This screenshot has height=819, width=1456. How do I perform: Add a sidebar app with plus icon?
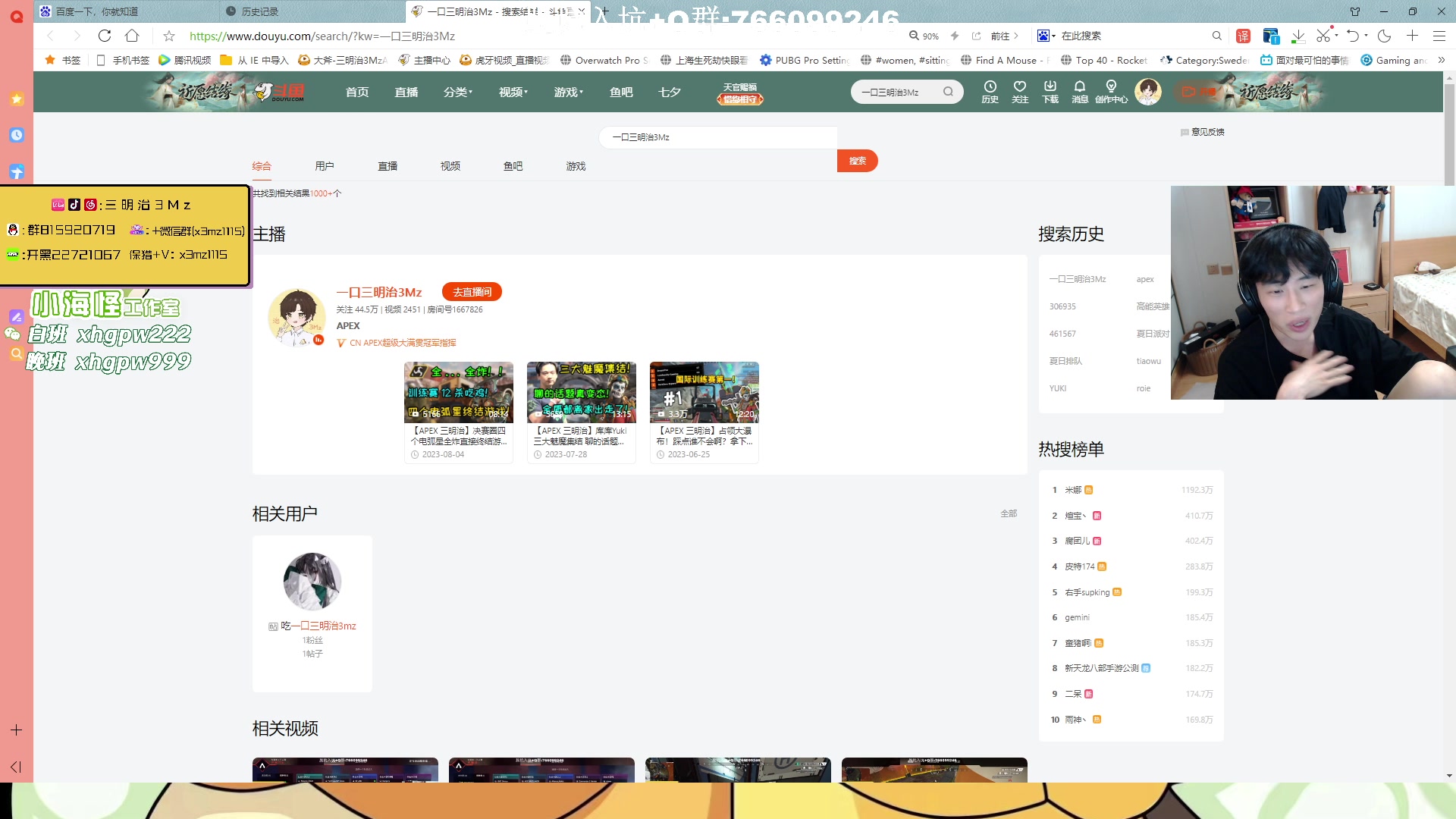16,730
